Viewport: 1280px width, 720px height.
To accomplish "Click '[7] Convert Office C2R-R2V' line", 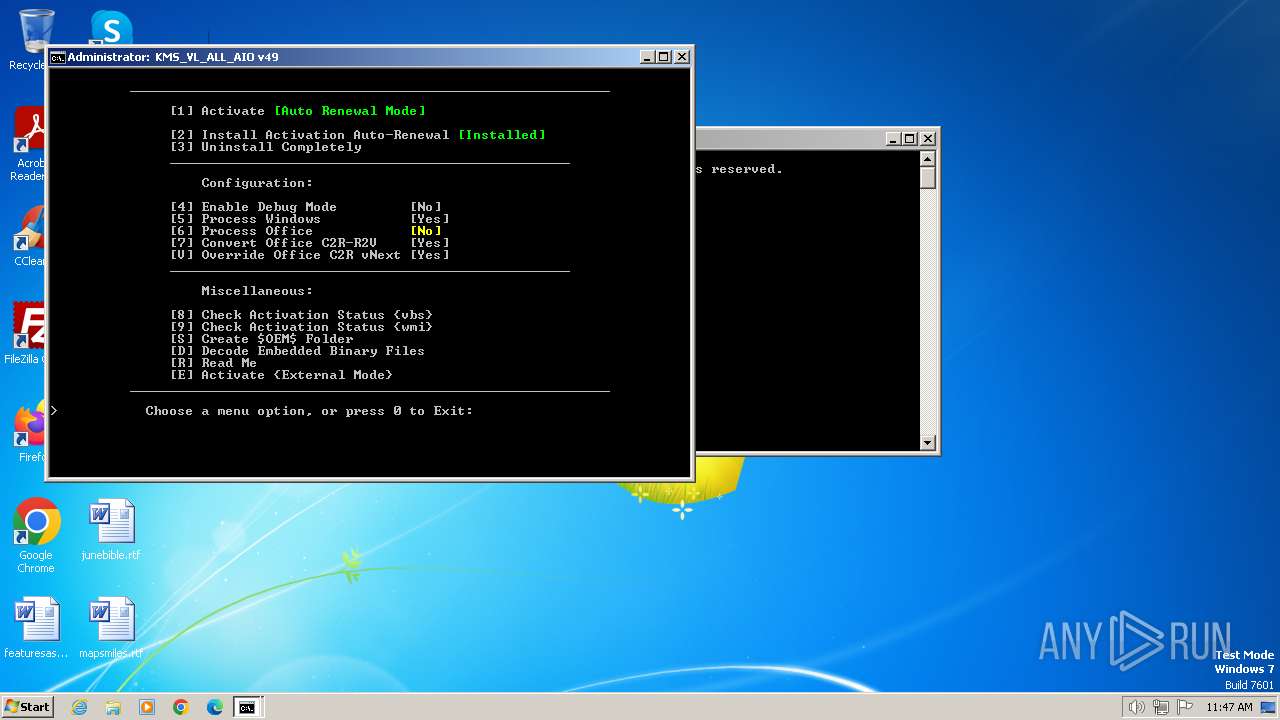I will pyautogui.click(x=310, y=243).
